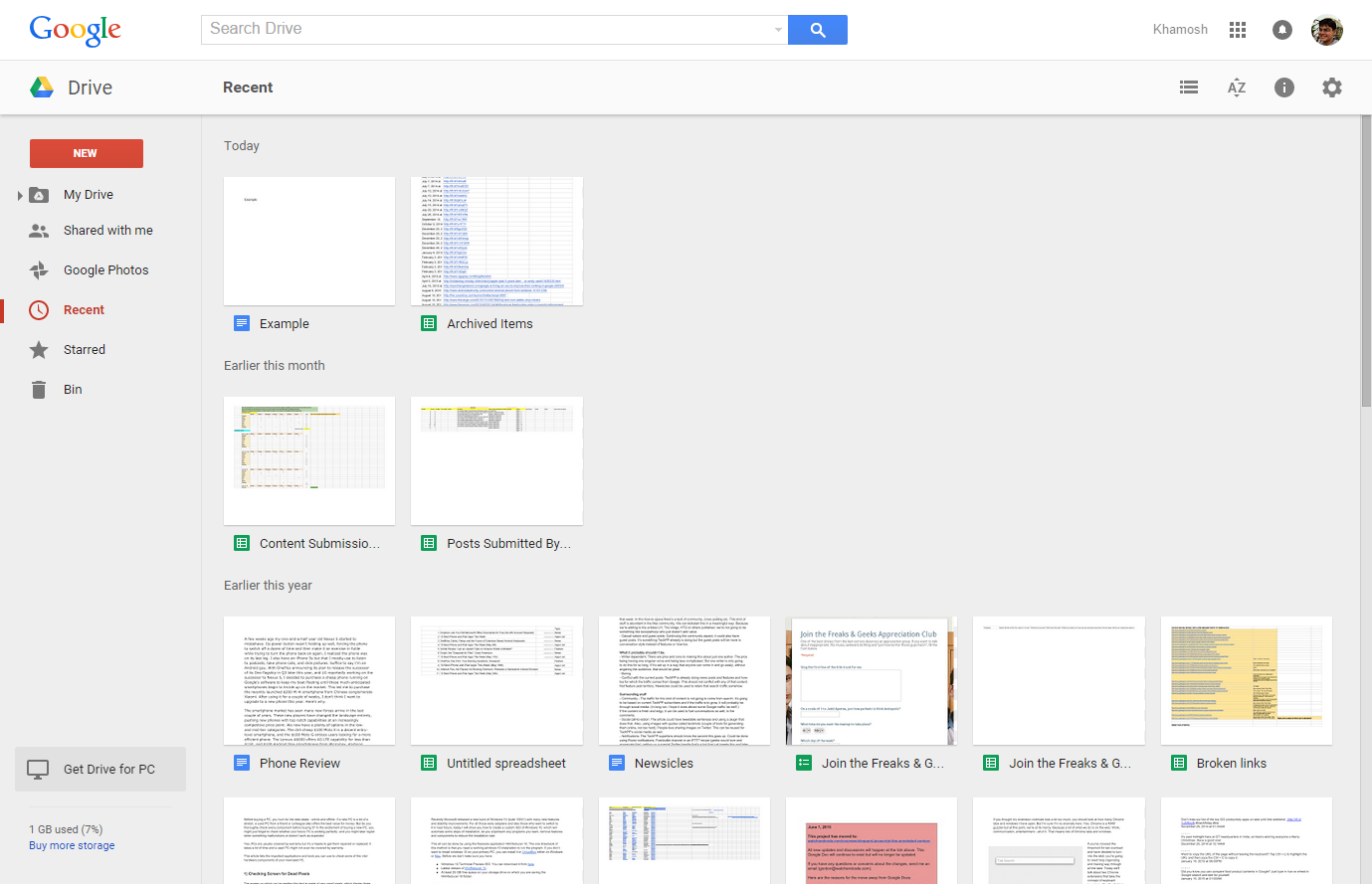Click the Phone Review file name
The image size is (1372, 884).
click(299, 764)
